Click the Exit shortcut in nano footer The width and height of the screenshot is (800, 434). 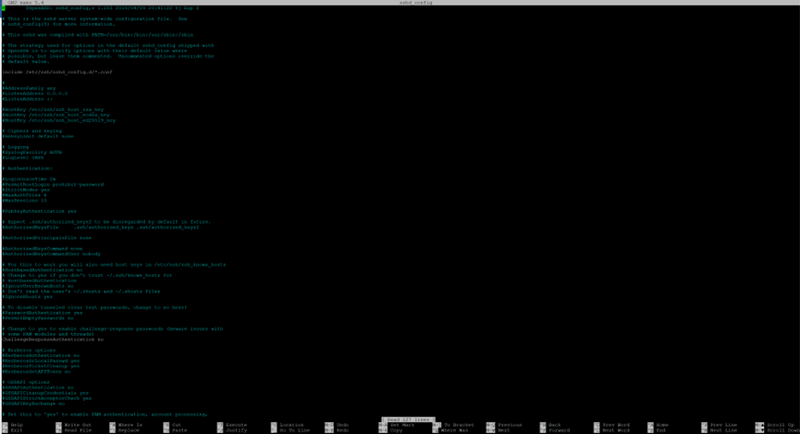14,429
